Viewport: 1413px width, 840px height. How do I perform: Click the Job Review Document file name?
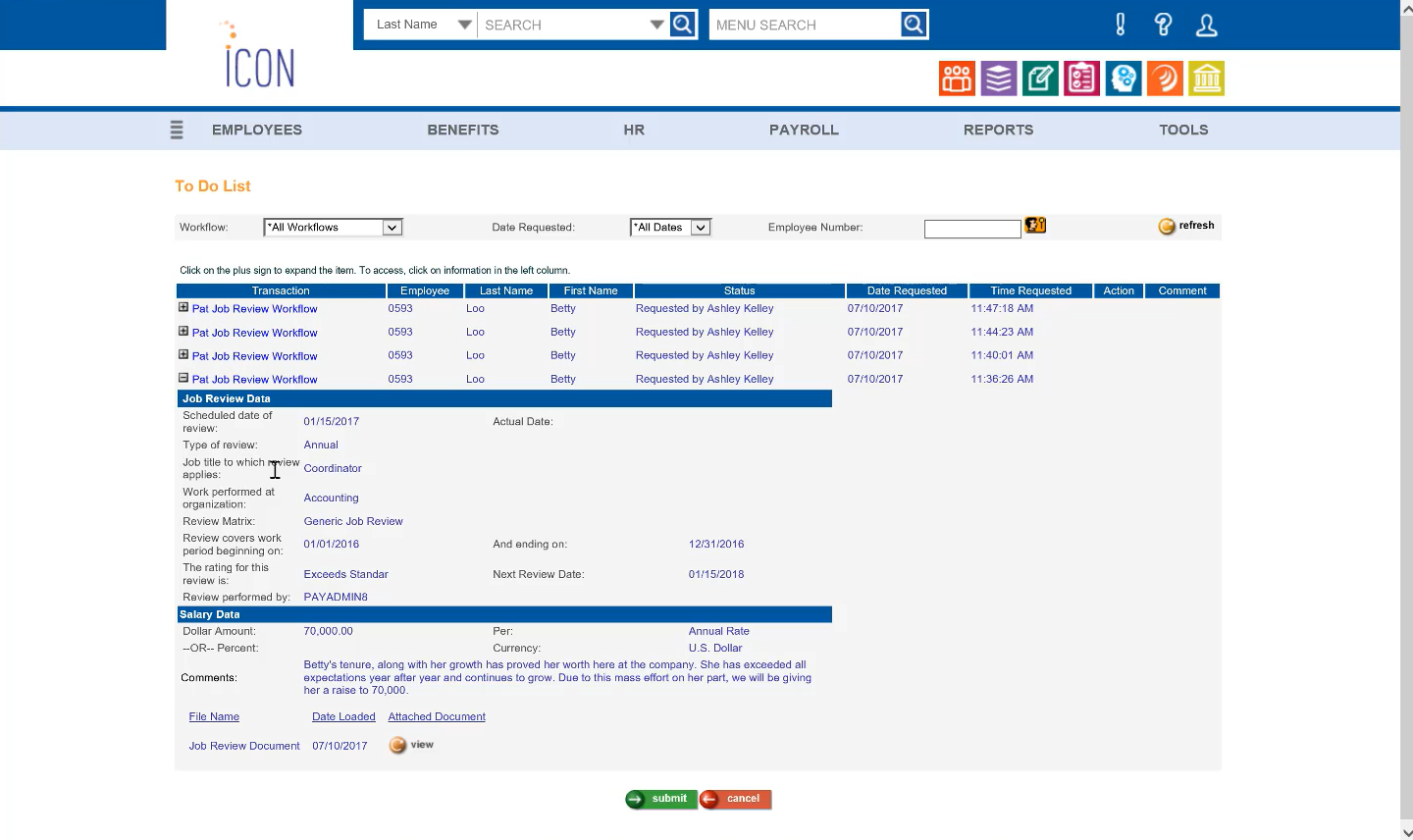click(244, 746)
